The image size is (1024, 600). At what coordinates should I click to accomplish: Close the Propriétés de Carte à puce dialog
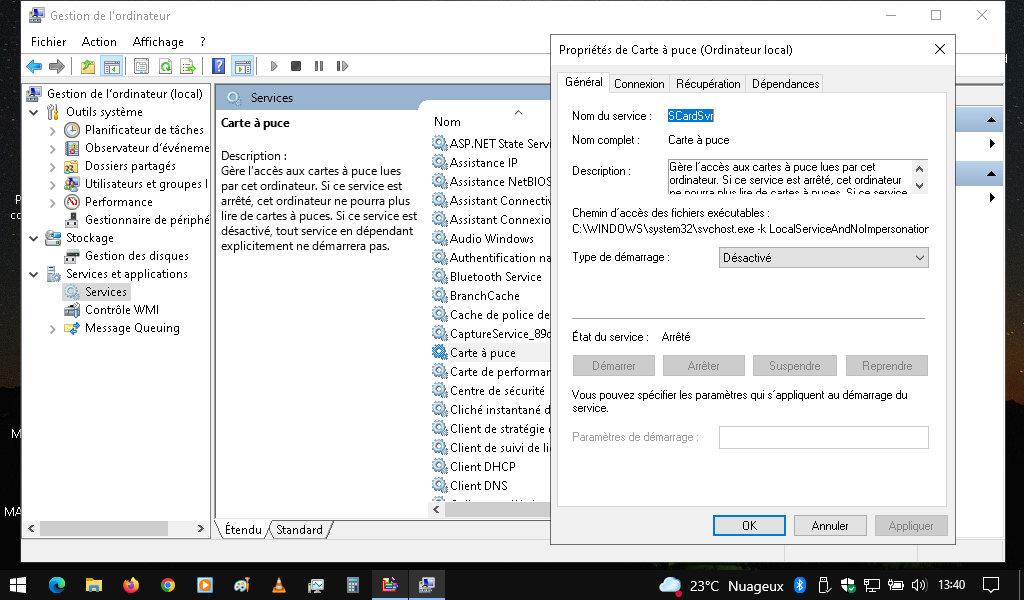[x=940, y=50]
